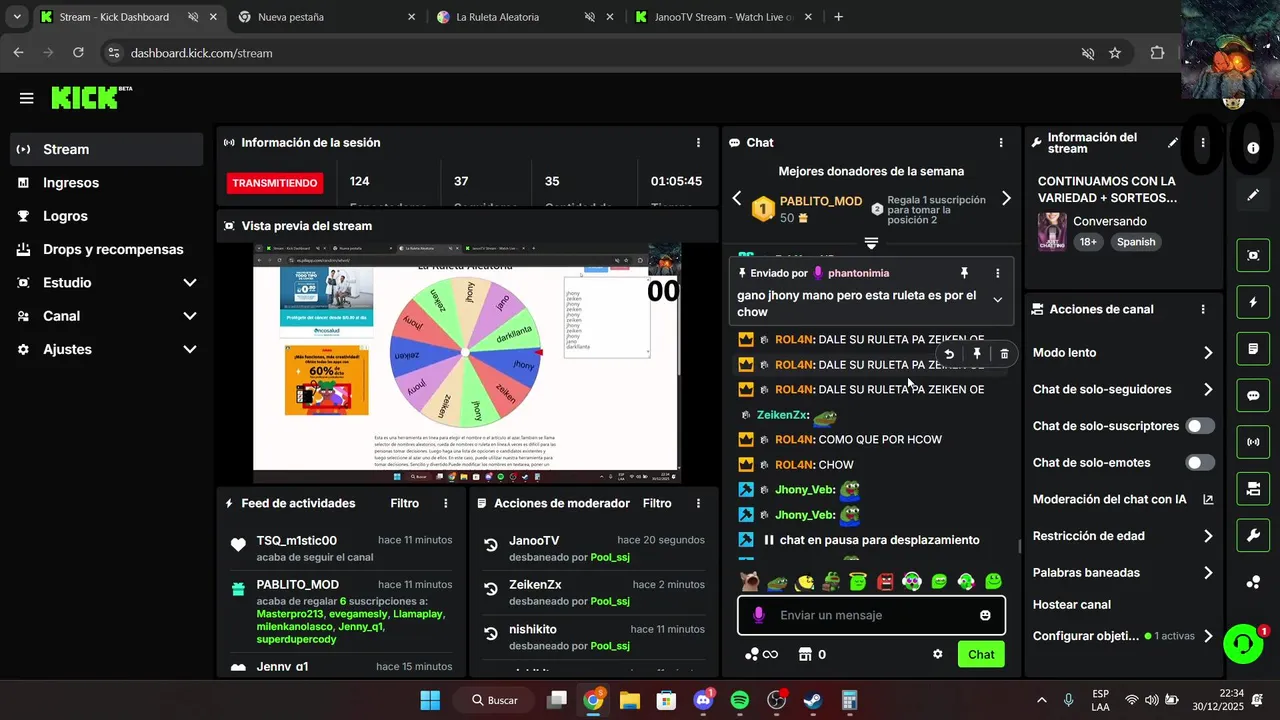
Task: Show previous top donor with left arrow
Action: [737, 198]
